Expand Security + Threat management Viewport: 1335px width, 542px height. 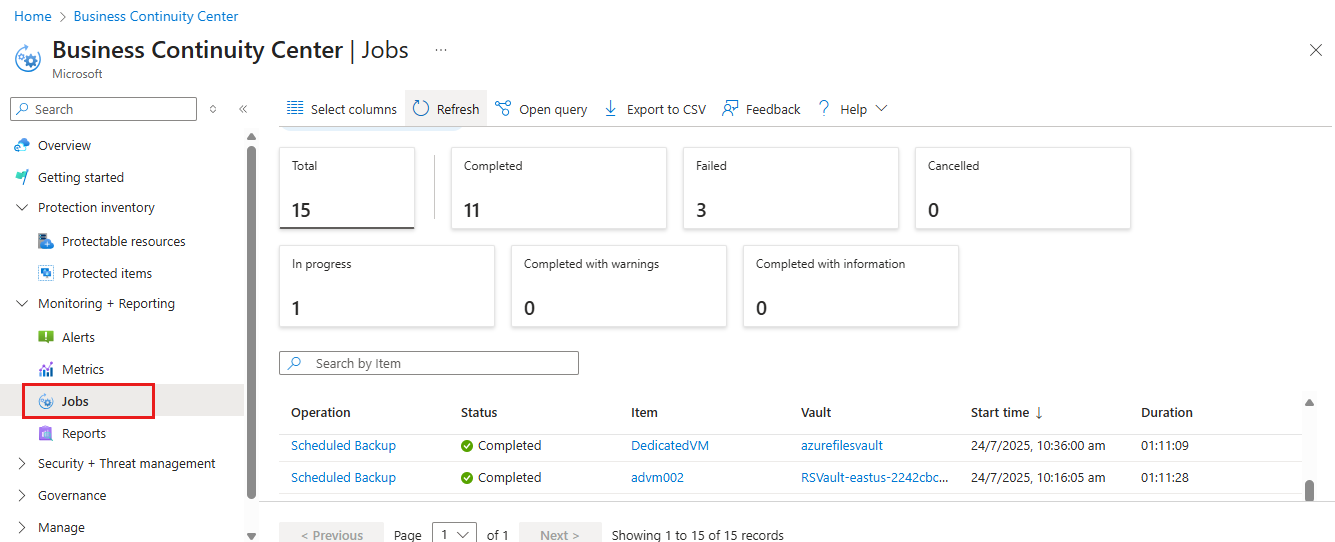tap(23, 464)
